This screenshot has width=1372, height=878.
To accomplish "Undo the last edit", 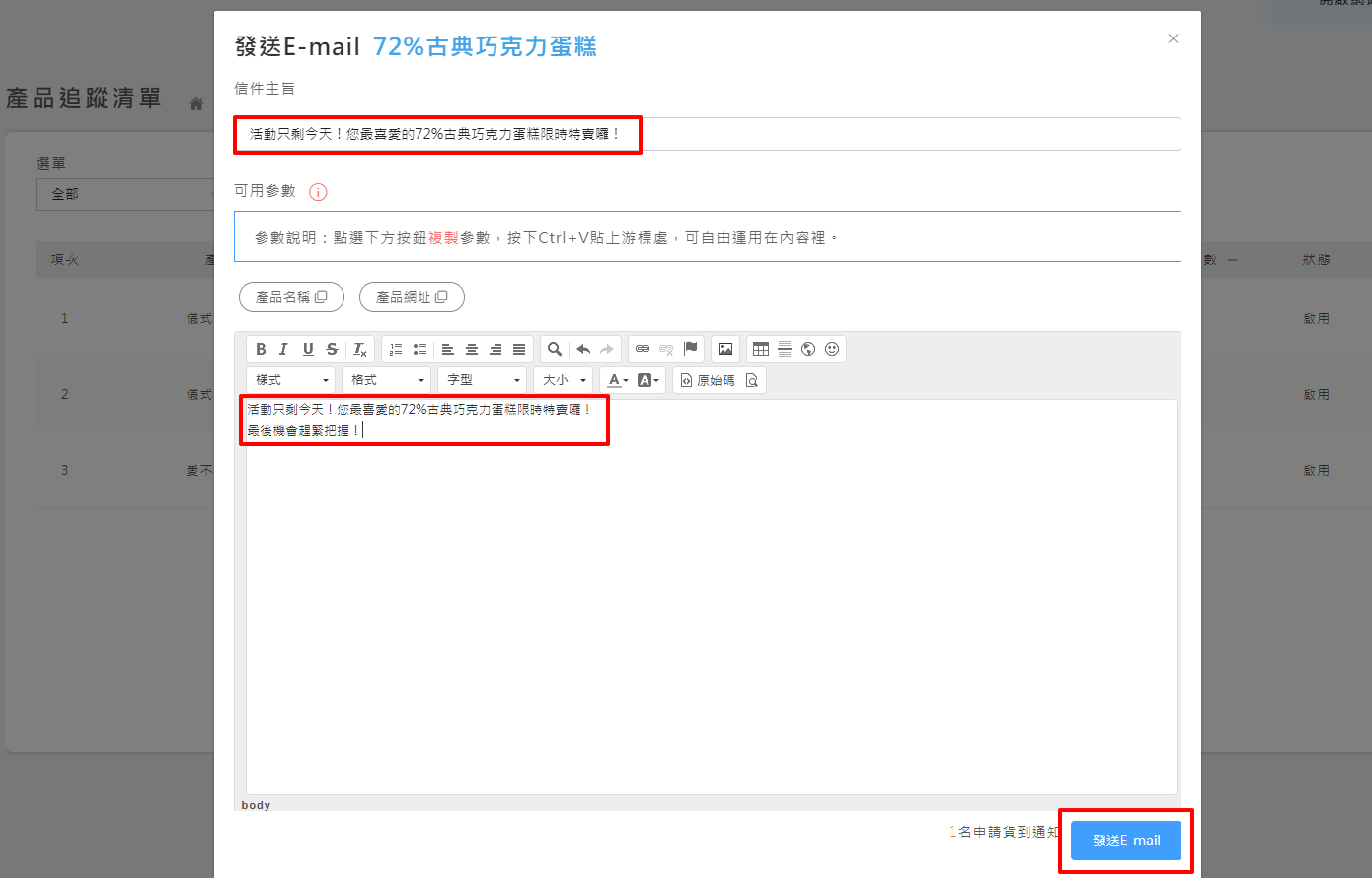I will click(583, 349).
